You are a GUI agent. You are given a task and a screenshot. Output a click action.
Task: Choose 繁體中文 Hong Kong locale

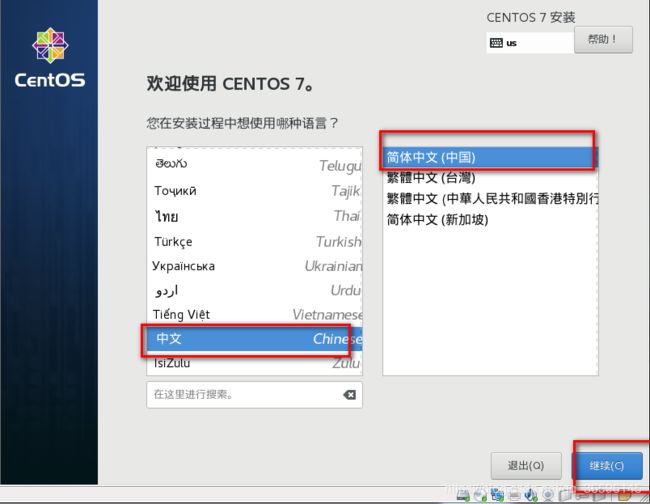[x=490, y=199]
